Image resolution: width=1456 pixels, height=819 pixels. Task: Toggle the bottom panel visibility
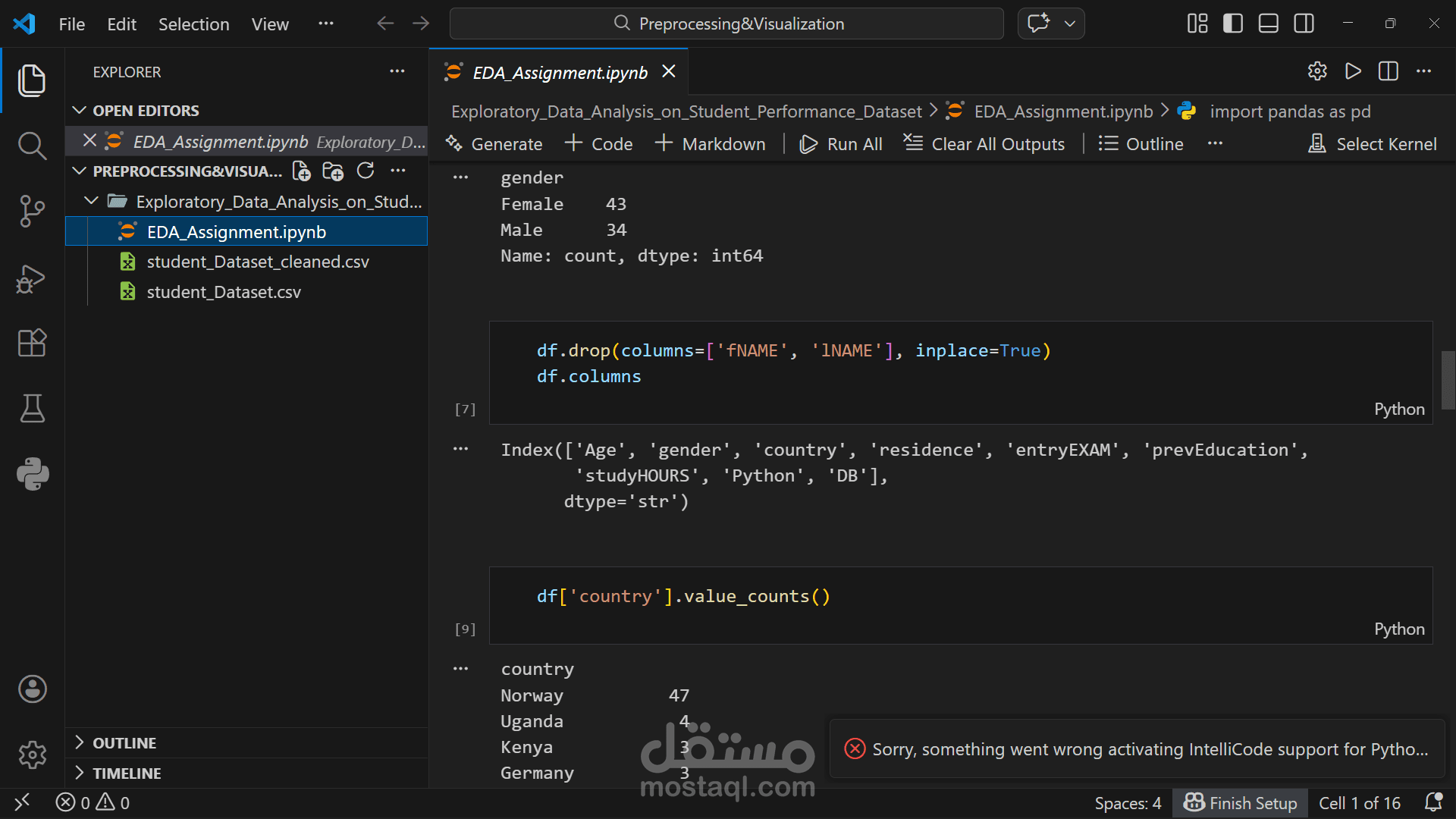pyautogui.click(x=1269, y=24)
